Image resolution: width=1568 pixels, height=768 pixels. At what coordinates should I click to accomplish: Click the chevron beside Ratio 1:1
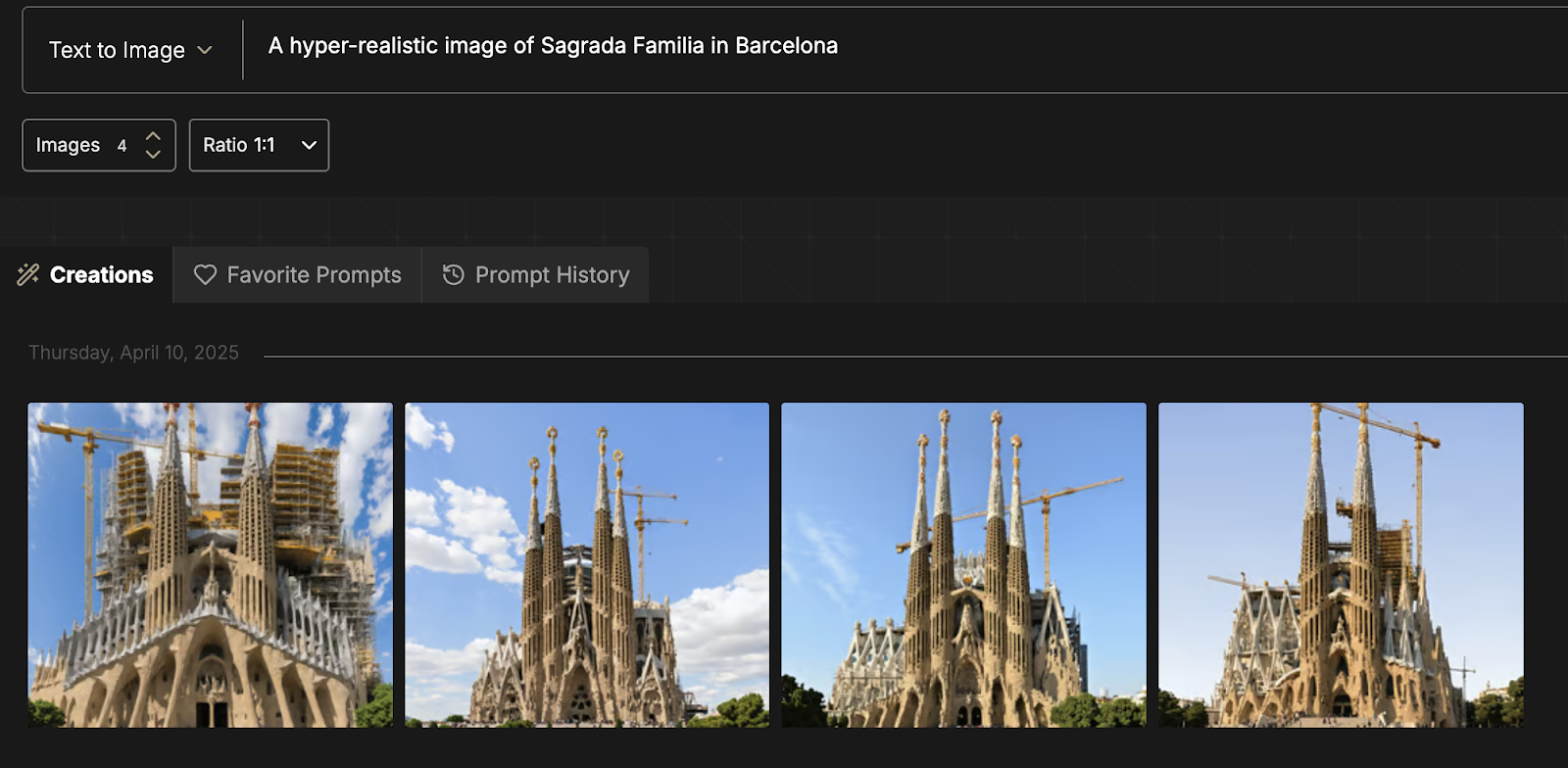coord(309,145)
